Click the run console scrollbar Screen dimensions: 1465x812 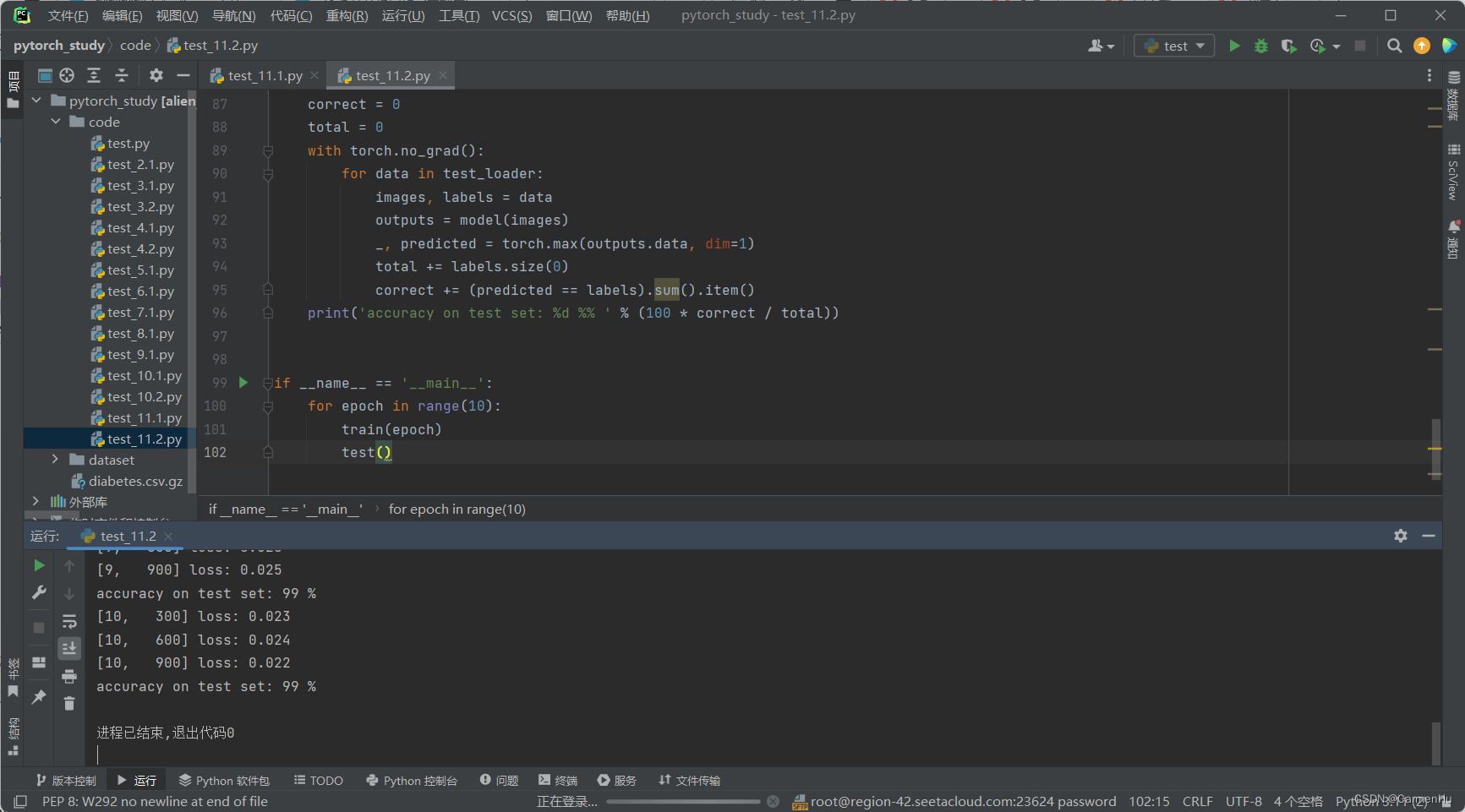[x=1435, y=744]
